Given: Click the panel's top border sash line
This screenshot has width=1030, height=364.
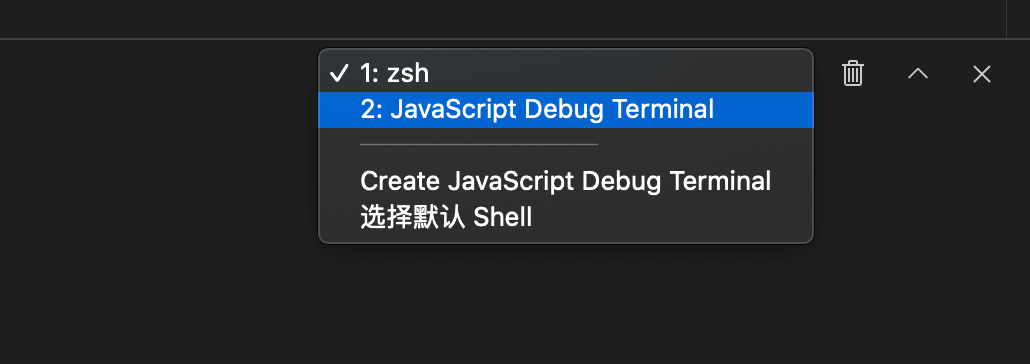Looking at the screenshot, I should pos(515,39).
